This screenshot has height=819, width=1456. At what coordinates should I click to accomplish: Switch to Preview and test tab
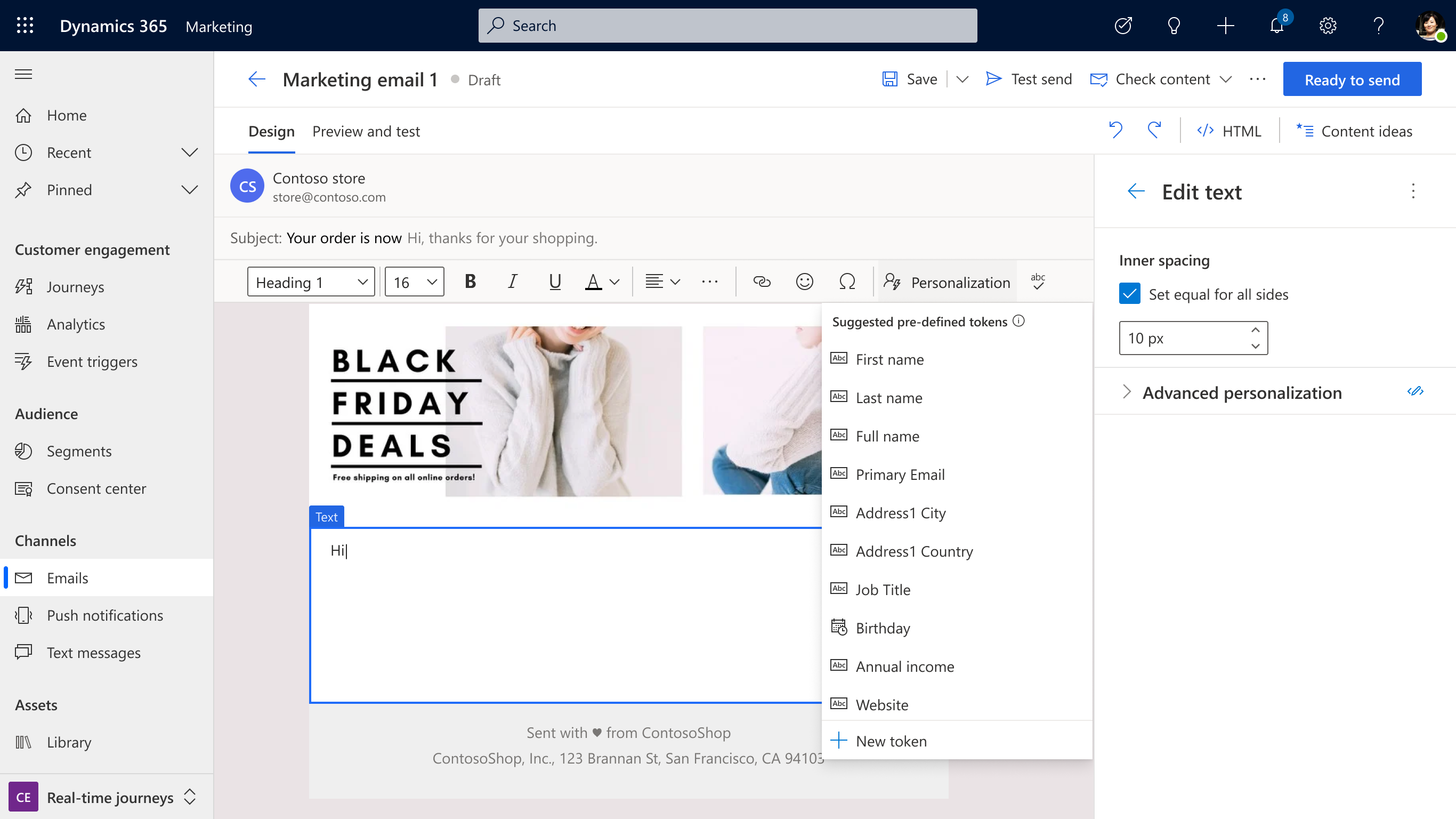(366, 131)
